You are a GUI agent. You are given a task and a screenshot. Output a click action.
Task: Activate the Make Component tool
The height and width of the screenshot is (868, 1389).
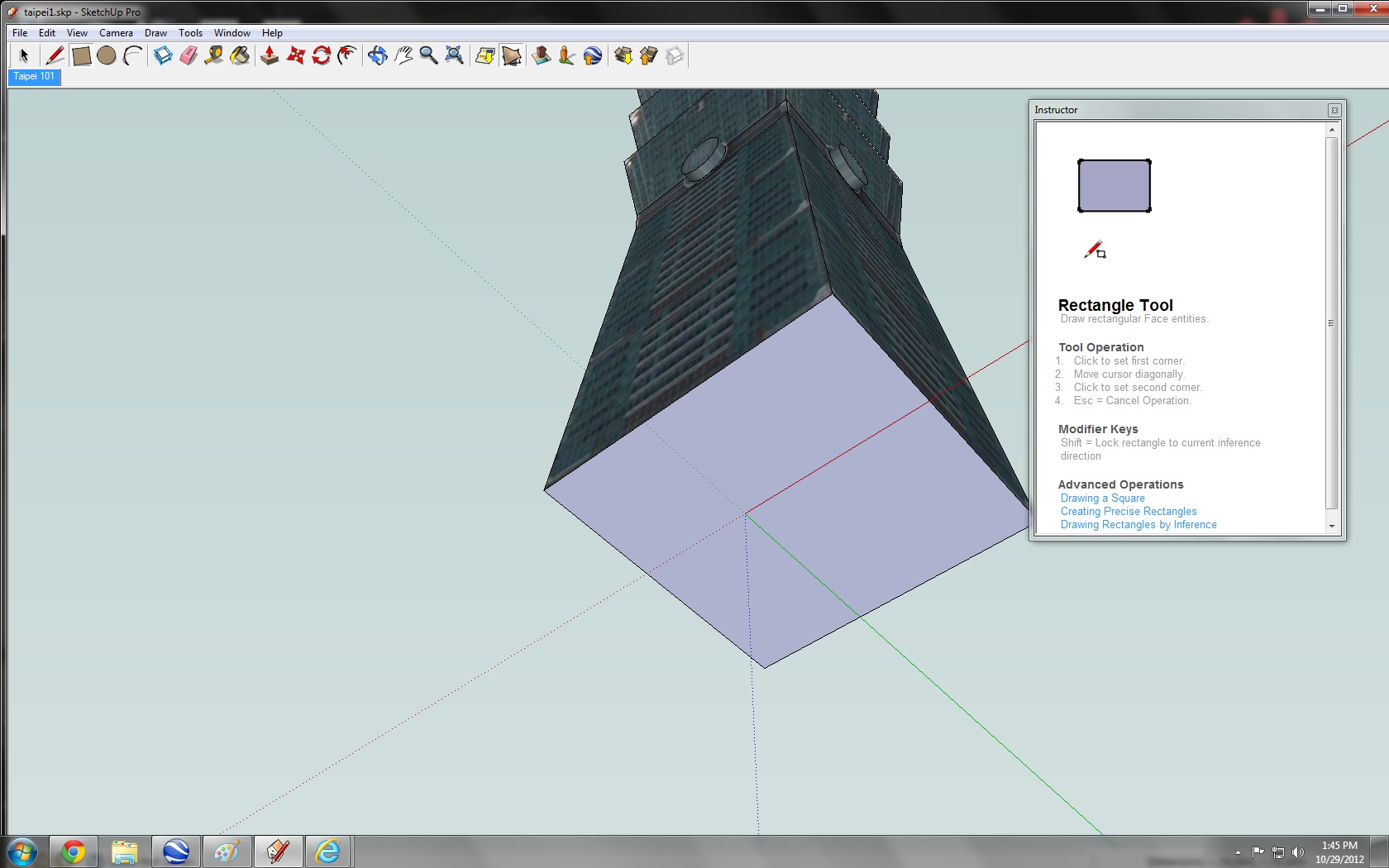point(163,55)
